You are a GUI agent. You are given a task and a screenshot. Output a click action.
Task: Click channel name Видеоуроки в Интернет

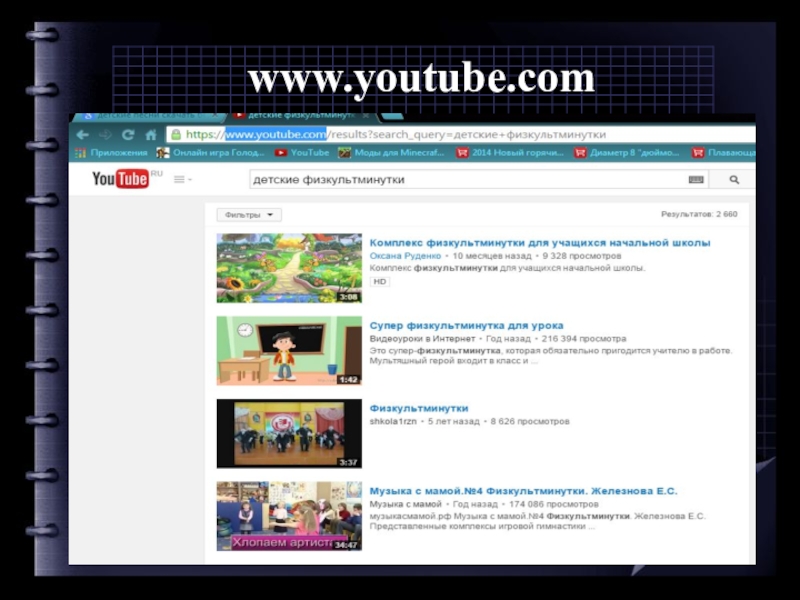pos(422,339)
